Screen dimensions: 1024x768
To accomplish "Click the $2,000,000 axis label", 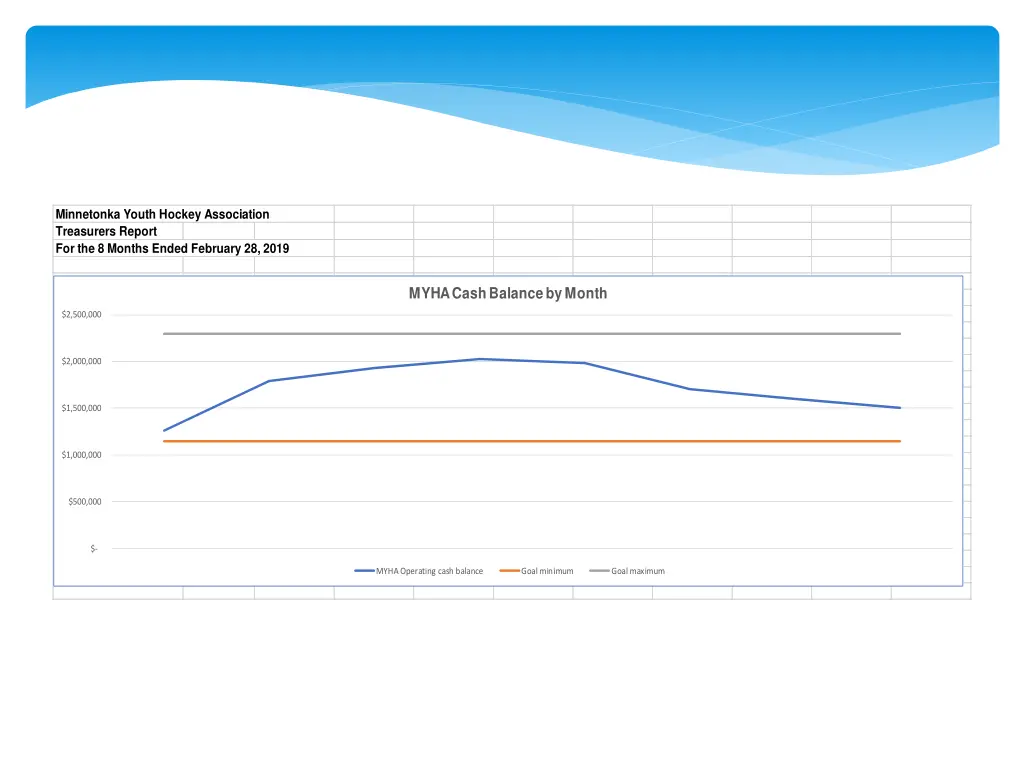I will point(82,361).
